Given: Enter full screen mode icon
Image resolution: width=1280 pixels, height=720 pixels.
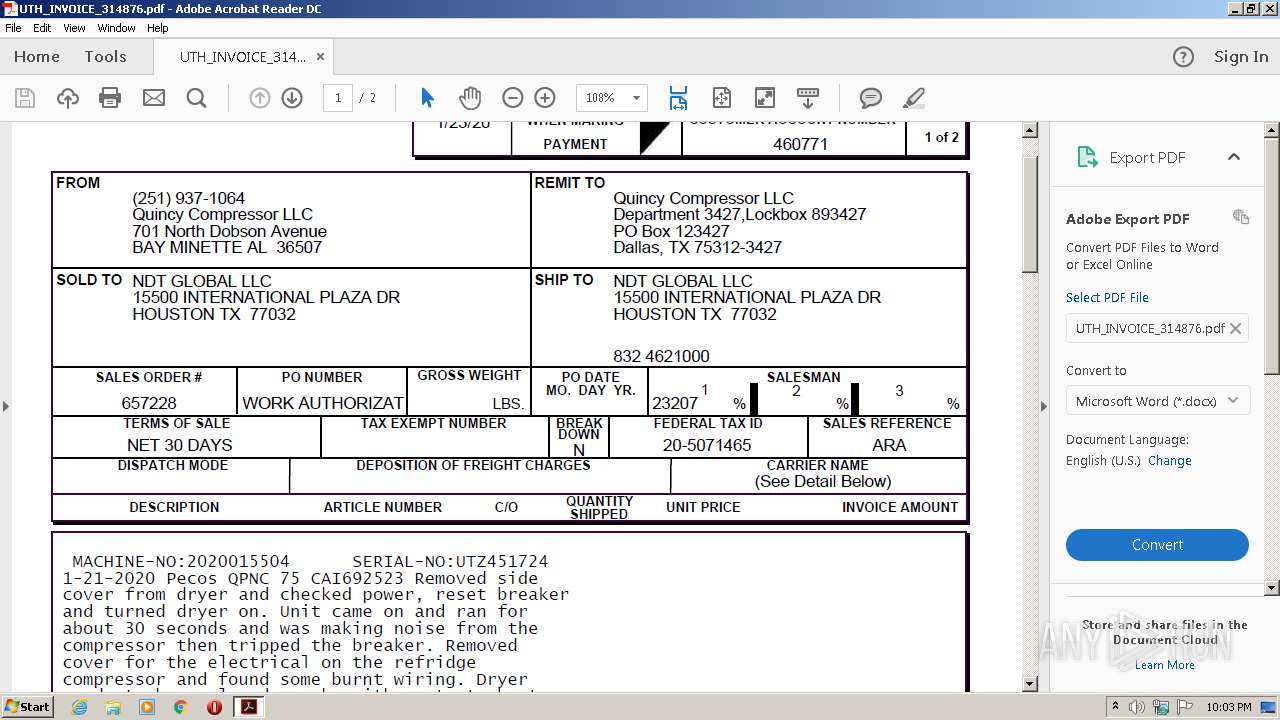Looking at the screenshot, I should click(x=764, y=98).
